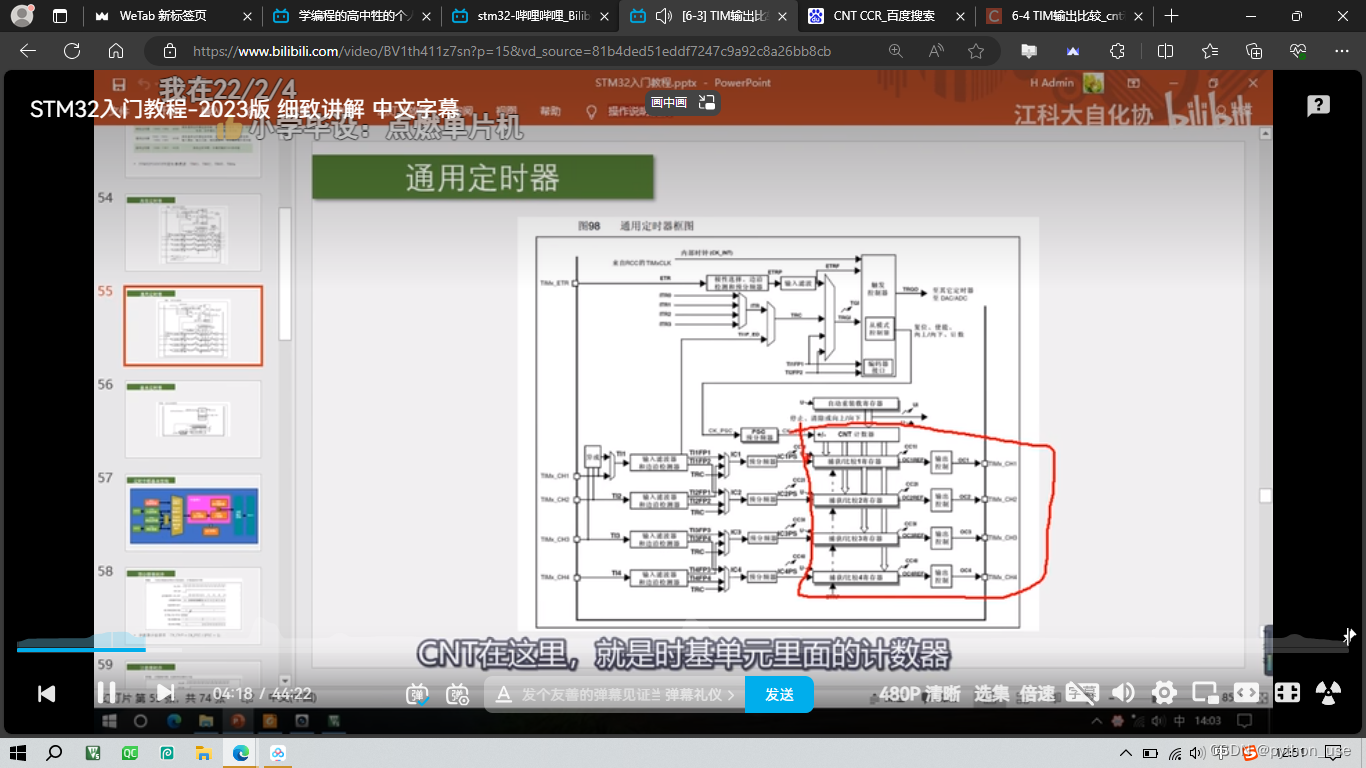This screenshot has width=1366, height=768.
Task: Open the Edge profile avatar
Action: (x=22, y=16)
